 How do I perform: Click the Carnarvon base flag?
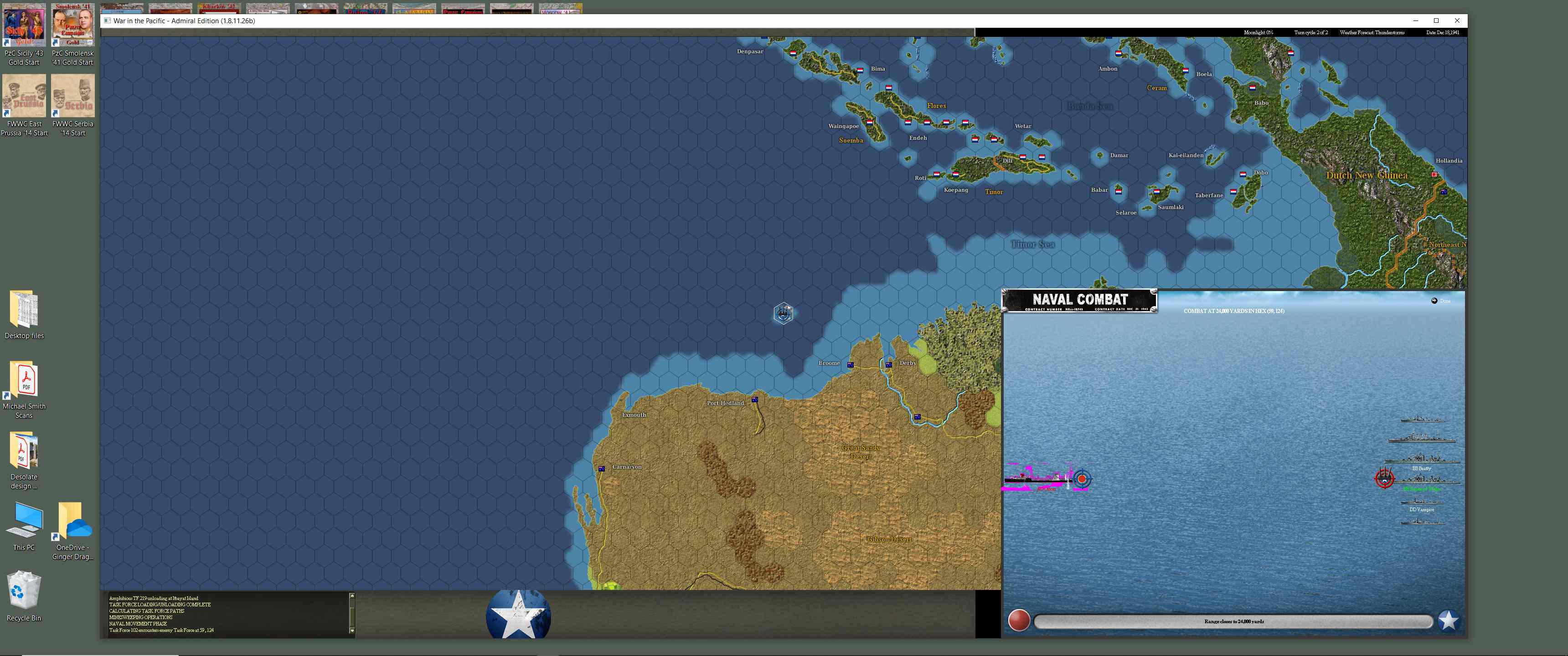601,469
